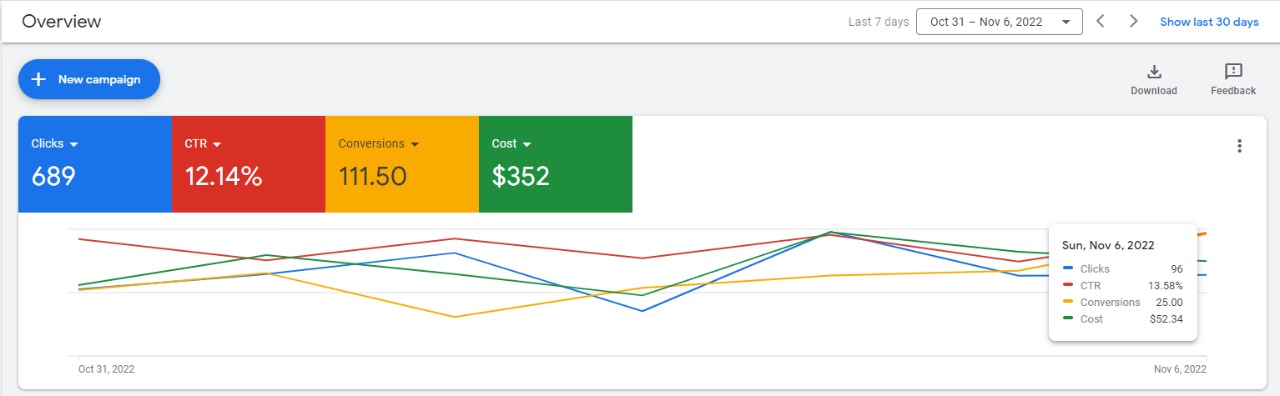
Task: Select the green Cost scorecard showing $352
Action: click(x=556, y=164)
